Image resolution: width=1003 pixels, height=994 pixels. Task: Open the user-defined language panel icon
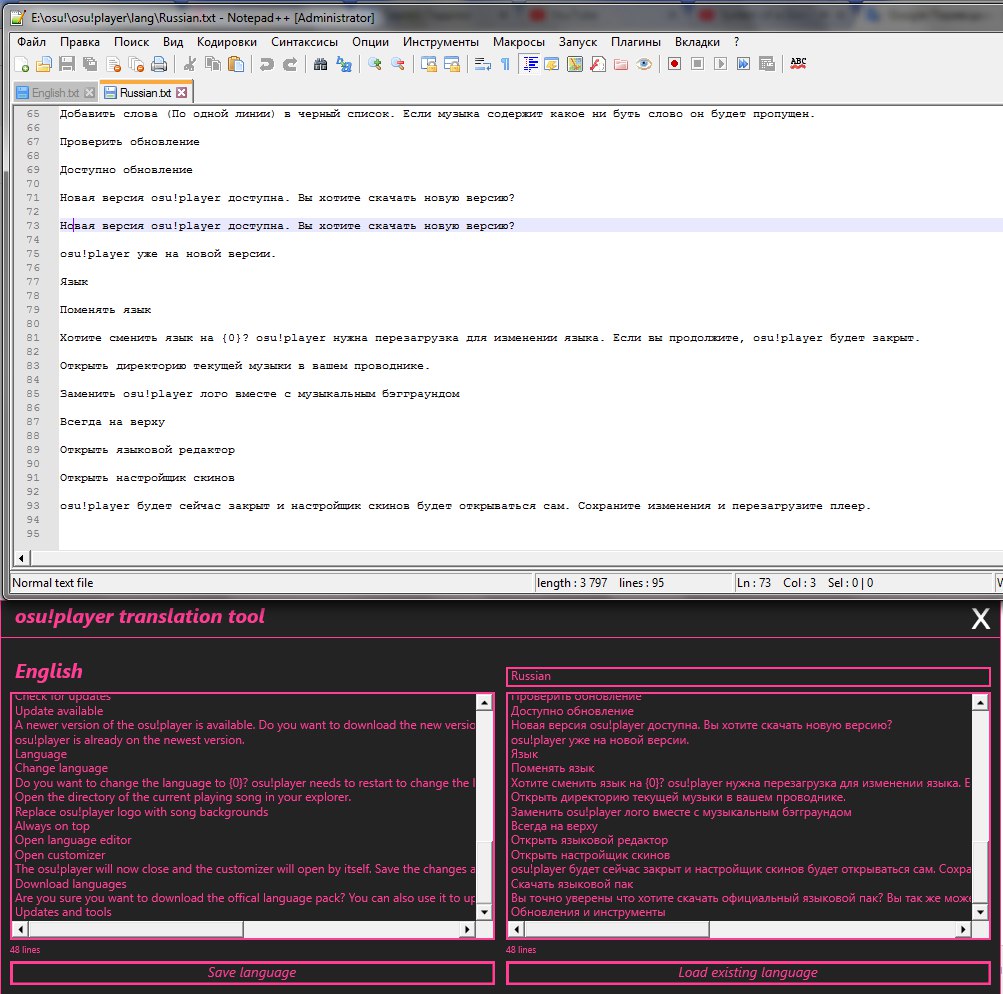[x=551, y=64]
